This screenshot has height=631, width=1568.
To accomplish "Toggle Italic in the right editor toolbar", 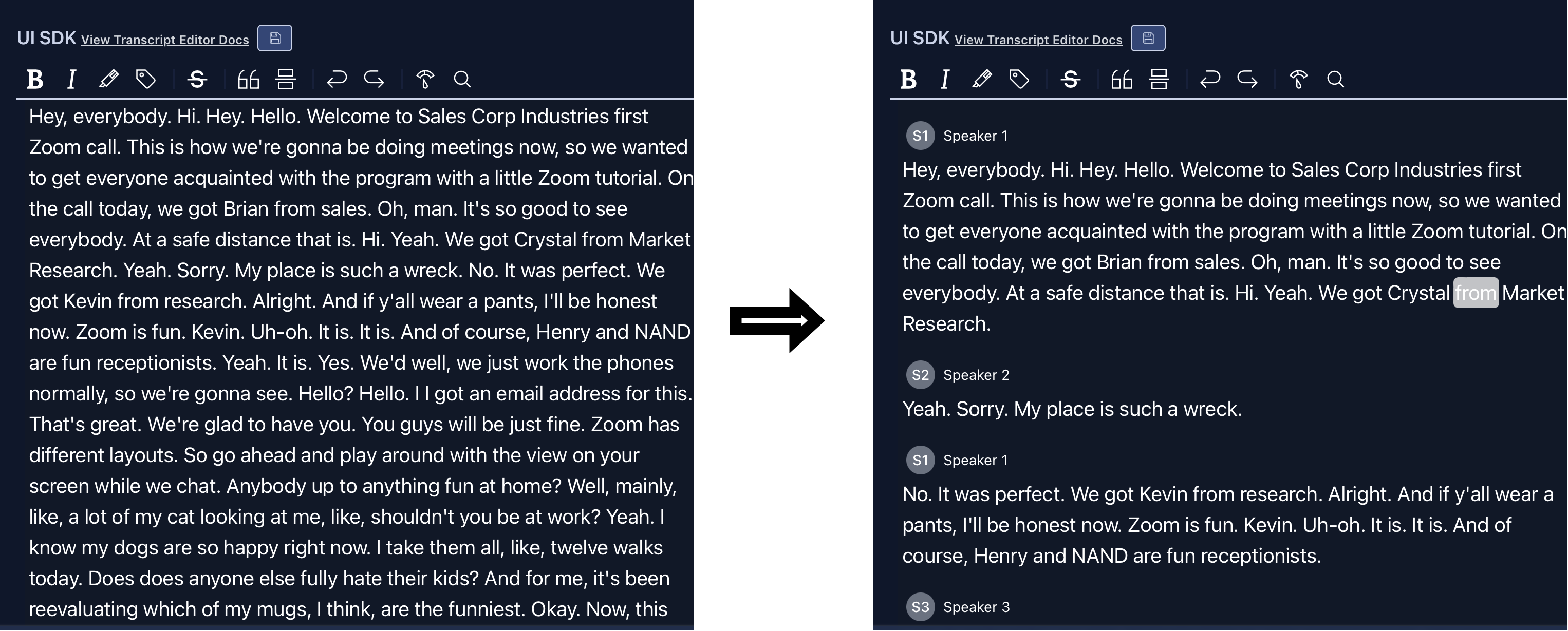I will pos(945,79).
